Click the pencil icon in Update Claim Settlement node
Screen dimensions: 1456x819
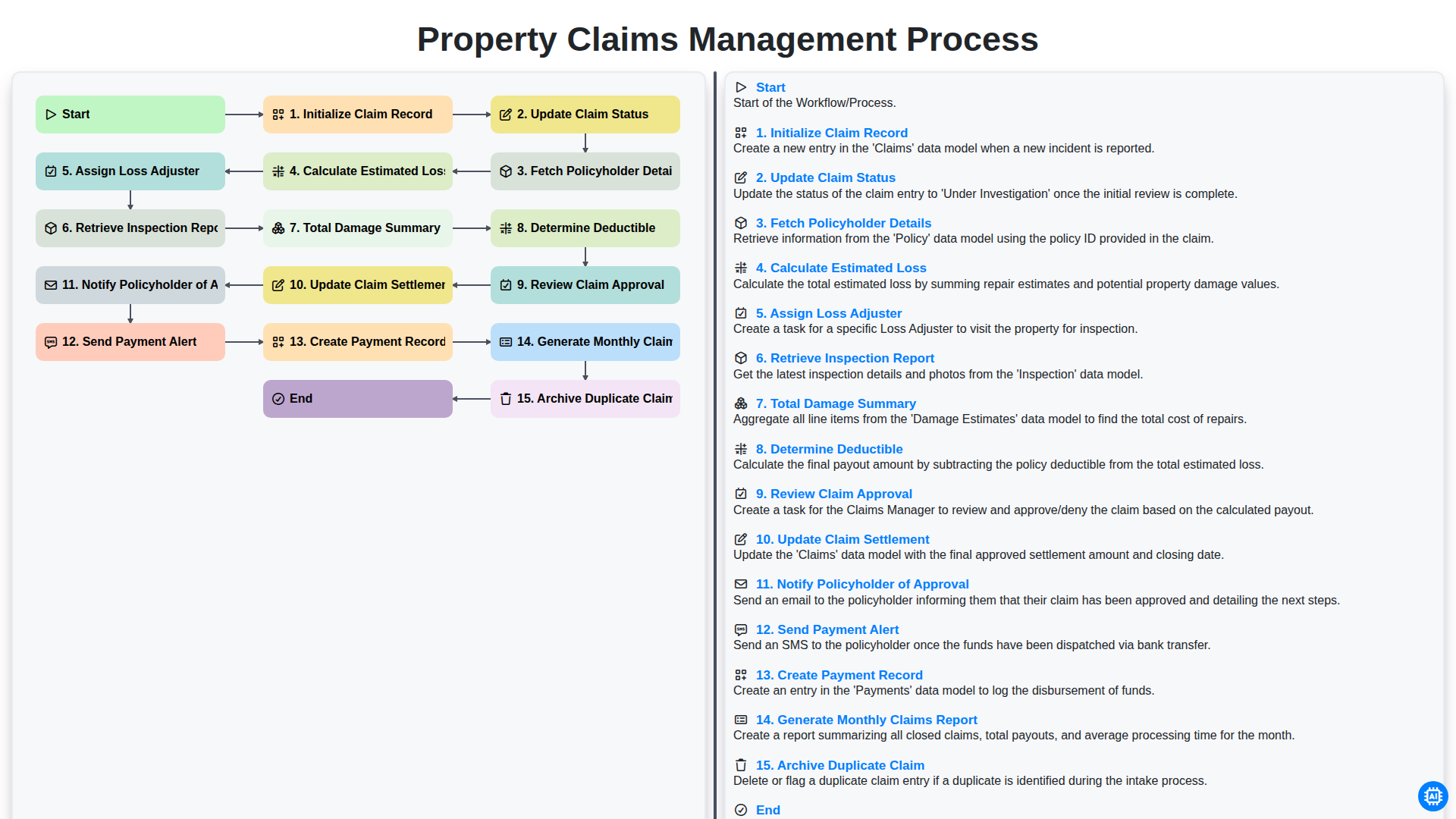click(278, 285)
